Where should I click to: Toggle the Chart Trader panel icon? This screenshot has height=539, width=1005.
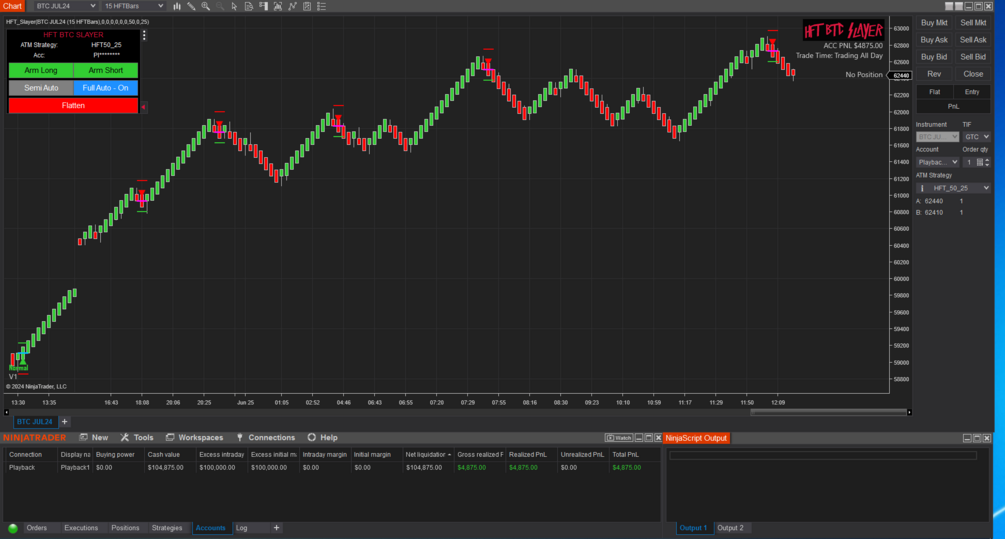tap(263, 6)
